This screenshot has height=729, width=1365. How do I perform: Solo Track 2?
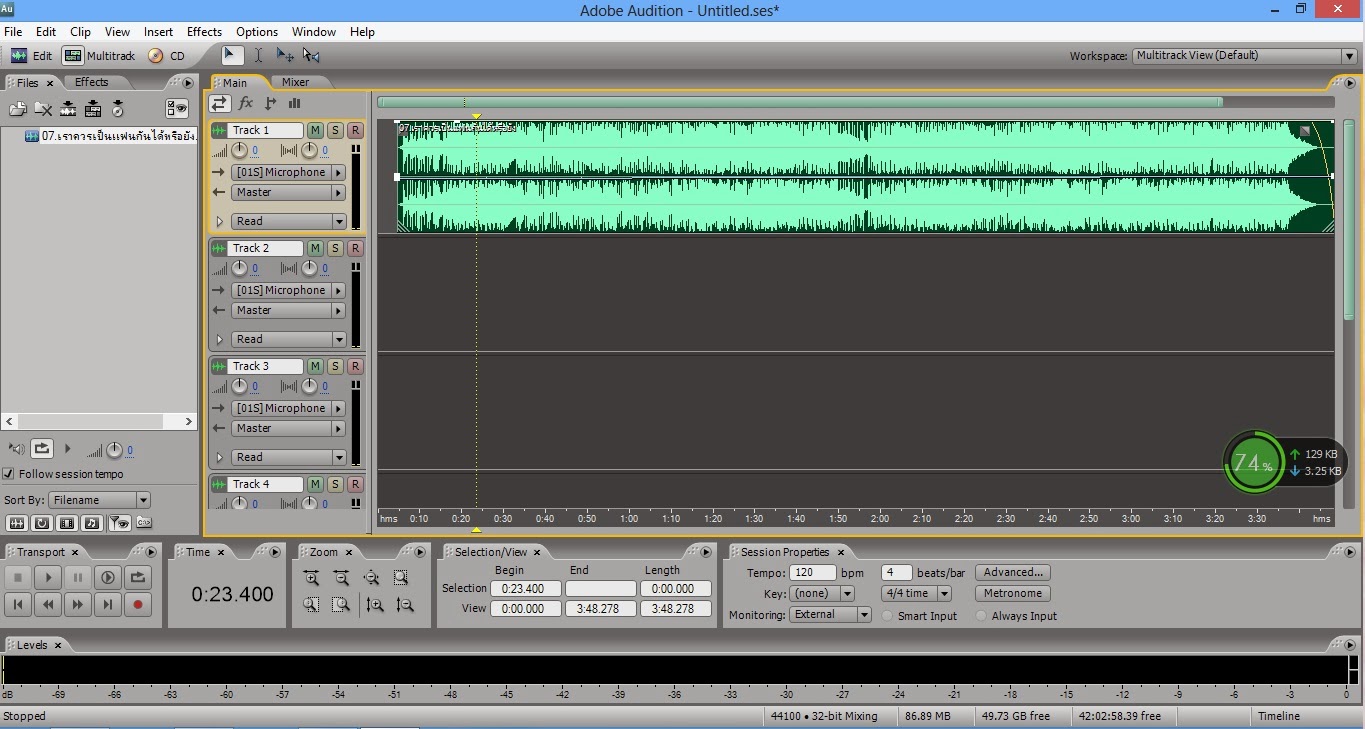click(335, 248)
